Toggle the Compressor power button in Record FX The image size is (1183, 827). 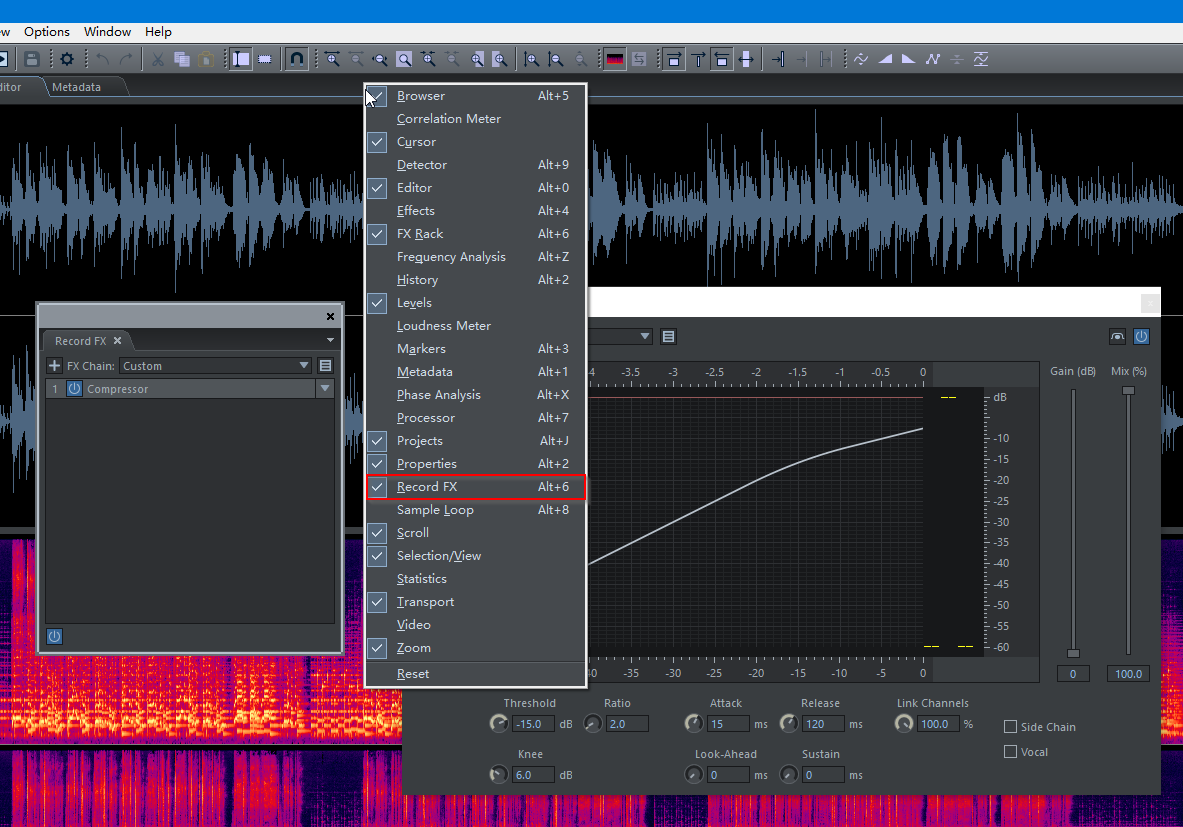74,389
